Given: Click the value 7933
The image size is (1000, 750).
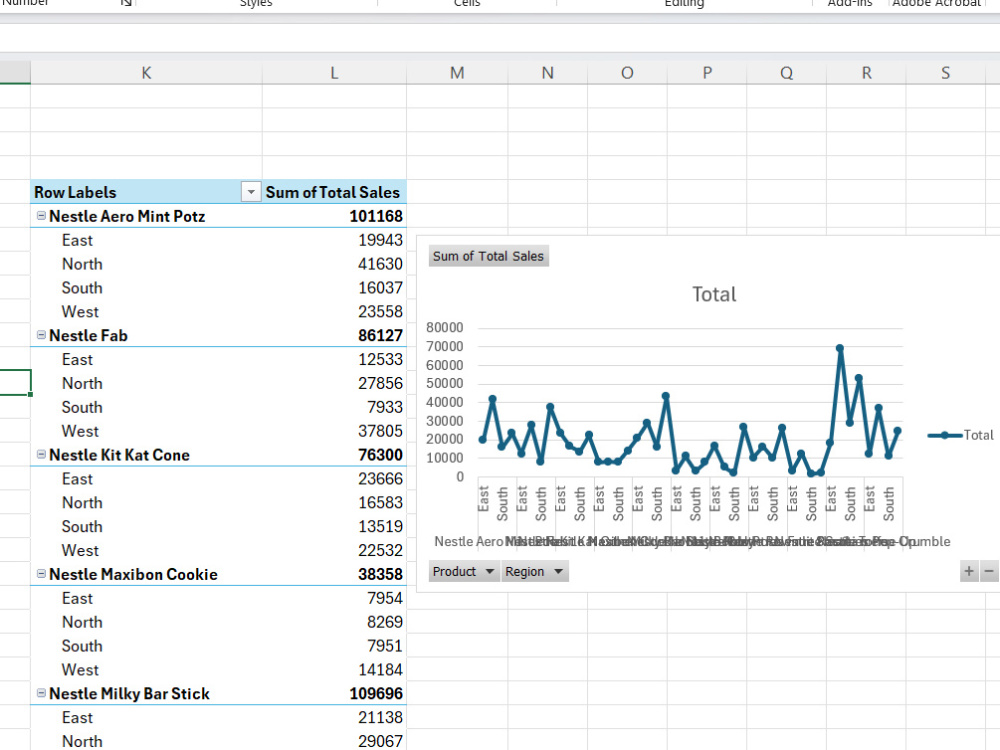Looking at the screenshot, I should (385, 407).
